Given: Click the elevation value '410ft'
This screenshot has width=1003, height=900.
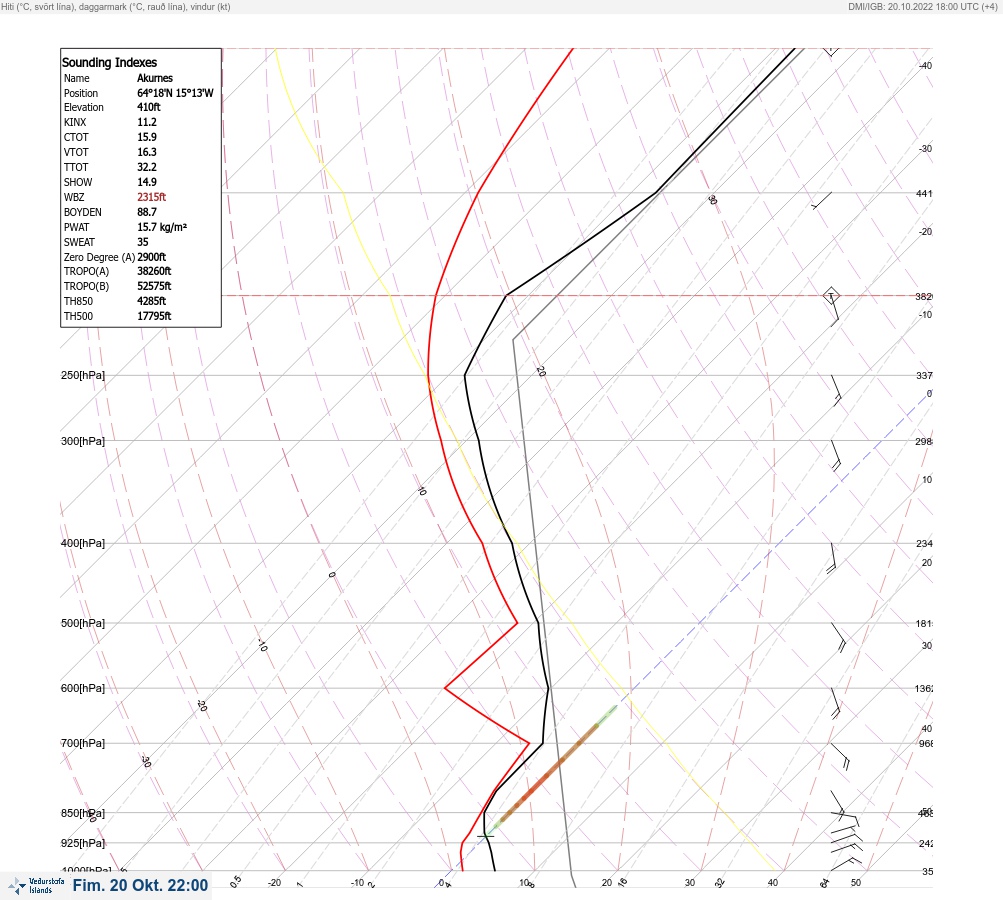Looking at the screenshot, I should pyautogui.click(x=149, y=107).
